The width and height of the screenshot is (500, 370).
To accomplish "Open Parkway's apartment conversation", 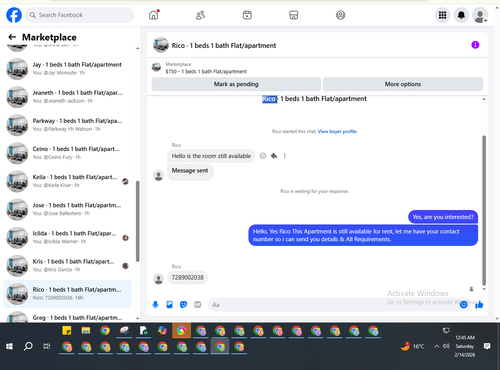I will [x=68, y=125].
